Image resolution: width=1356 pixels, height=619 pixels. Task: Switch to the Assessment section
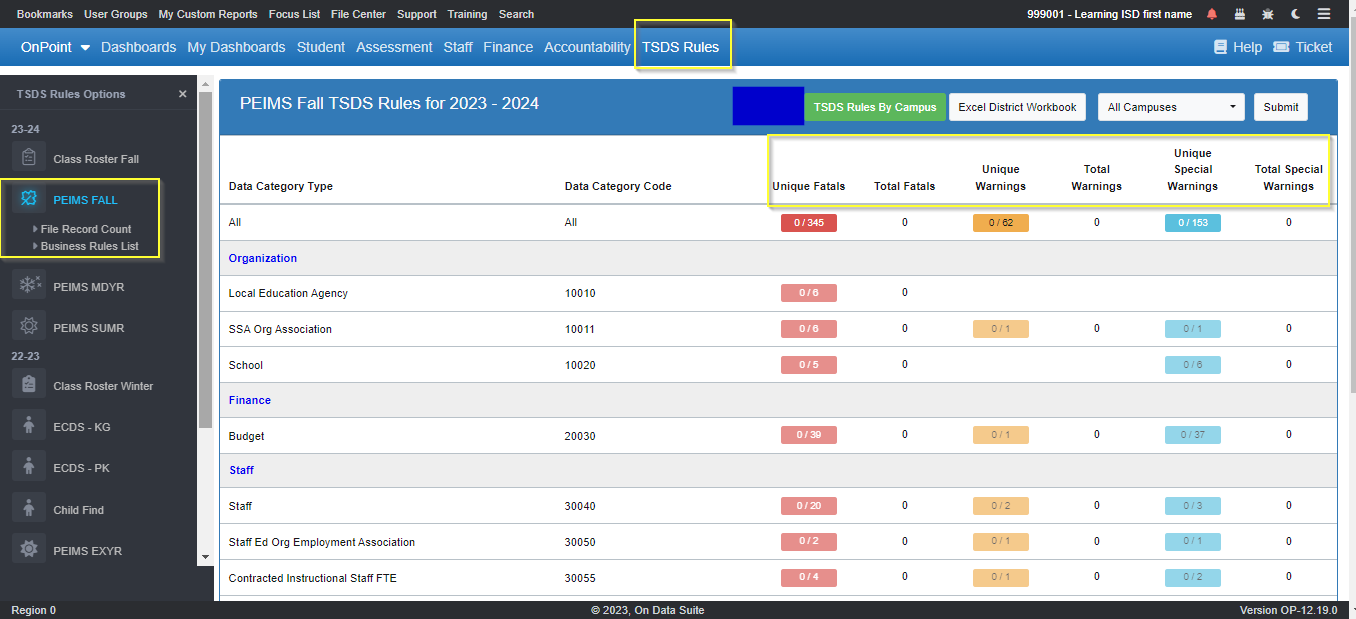click(x=393, y=46)
